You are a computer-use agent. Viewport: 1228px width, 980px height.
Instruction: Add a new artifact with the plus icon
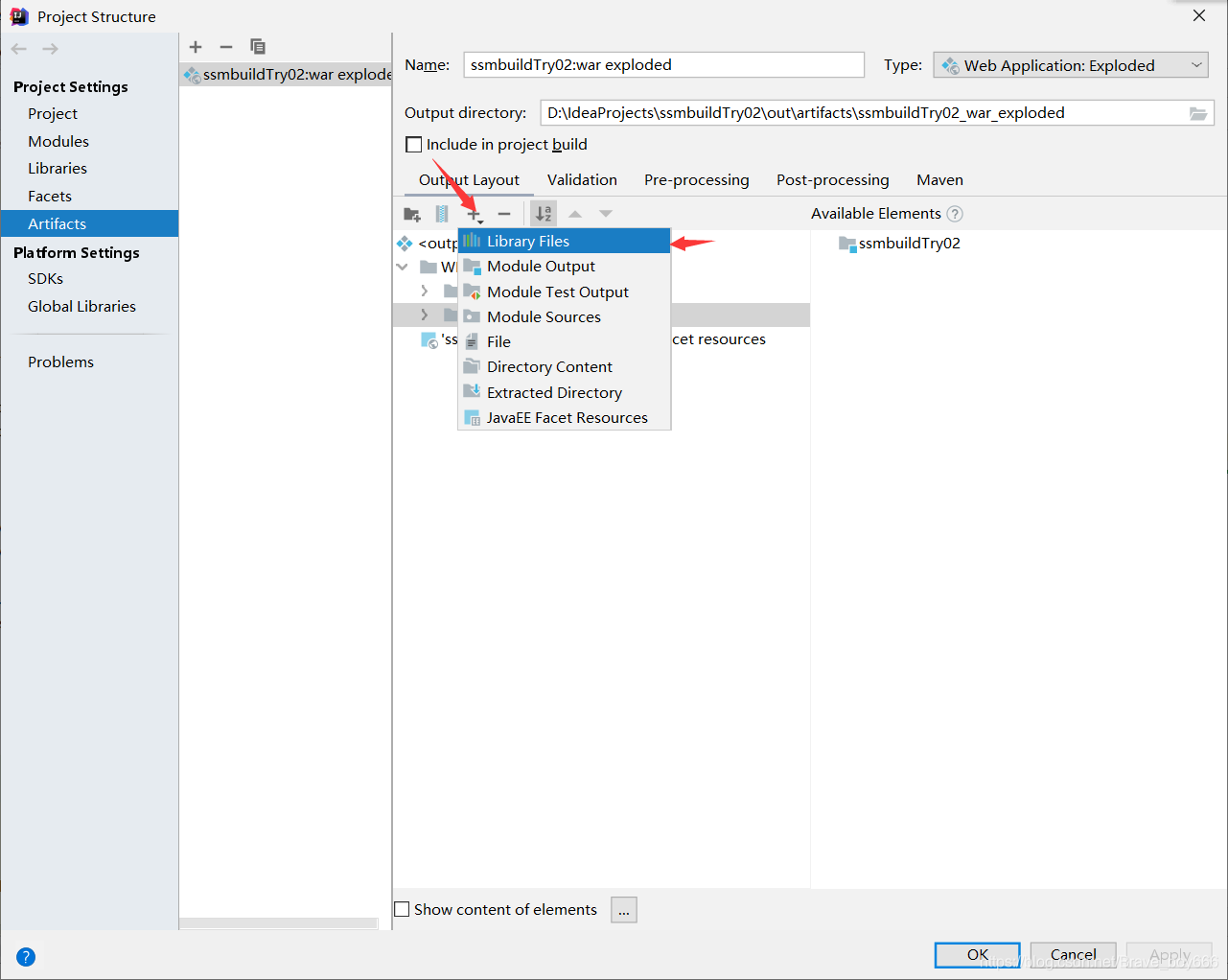coord(196,47)
